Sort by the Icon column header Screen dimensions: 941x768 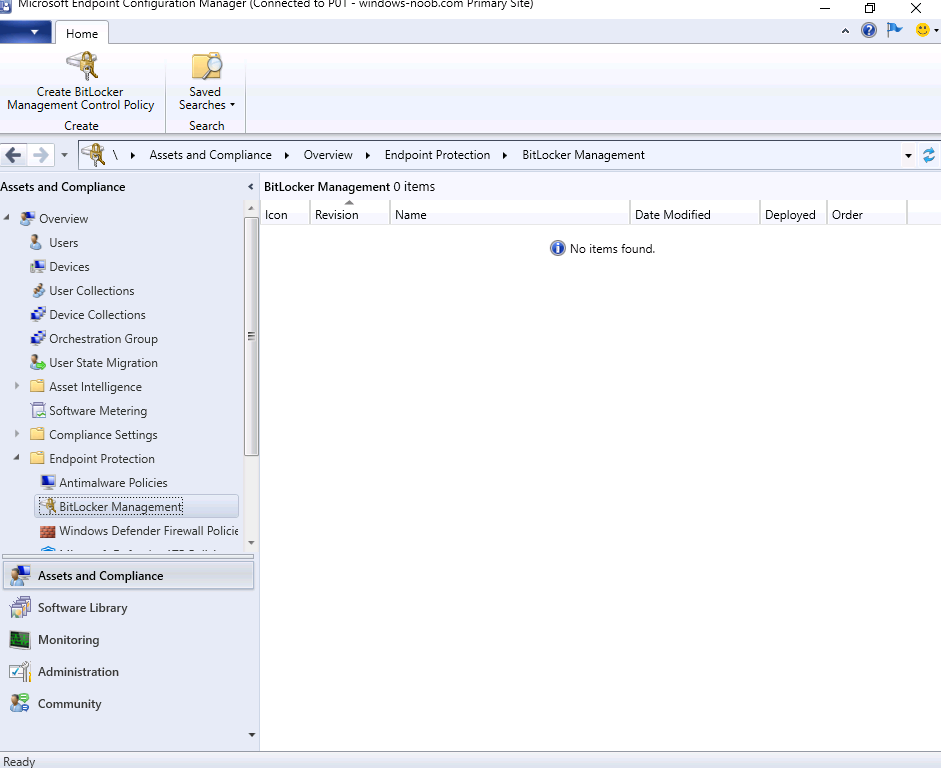(285, 213)
